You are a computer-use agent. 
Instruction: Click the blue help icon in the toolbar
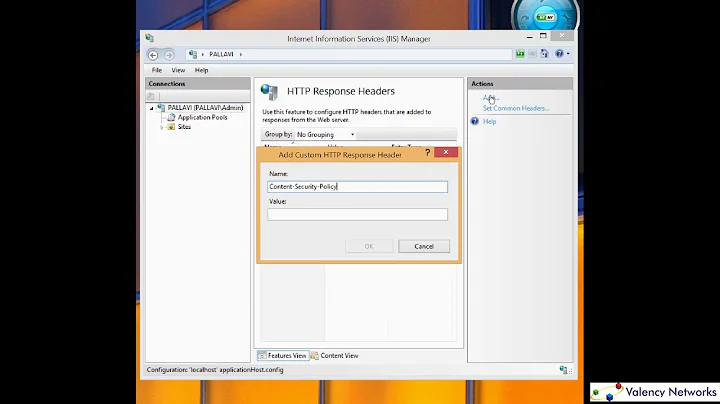click(559, 54)
